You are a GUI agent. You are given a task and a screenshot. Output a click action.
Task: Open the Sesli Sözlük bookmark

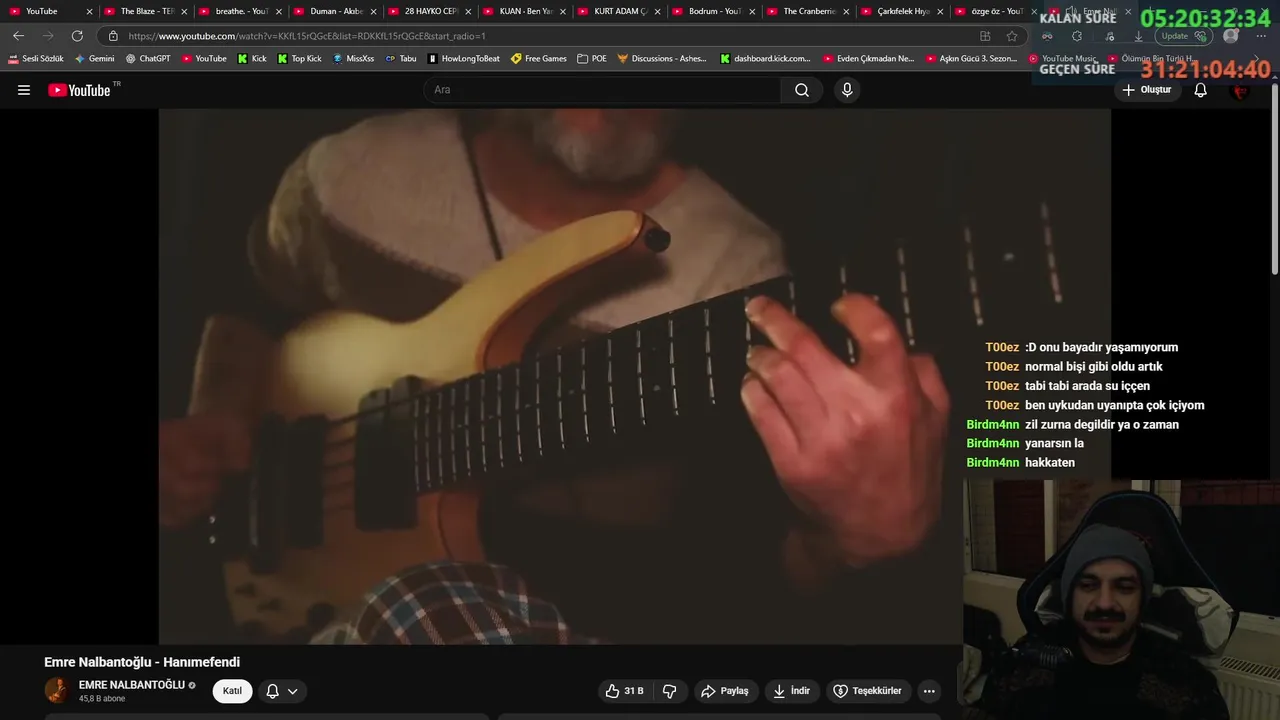coord(36,58)
